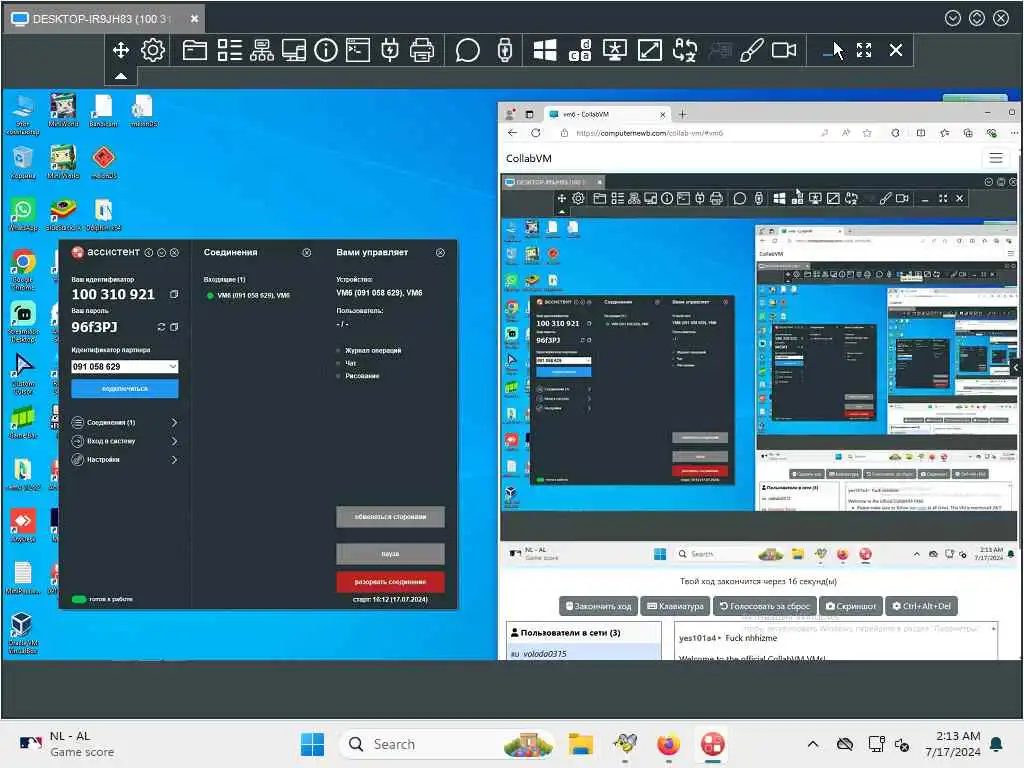The width and height of the screenshot is (1024, 768).
Task: Click down-arrow circle beside ассистент title
Action: 161,252
